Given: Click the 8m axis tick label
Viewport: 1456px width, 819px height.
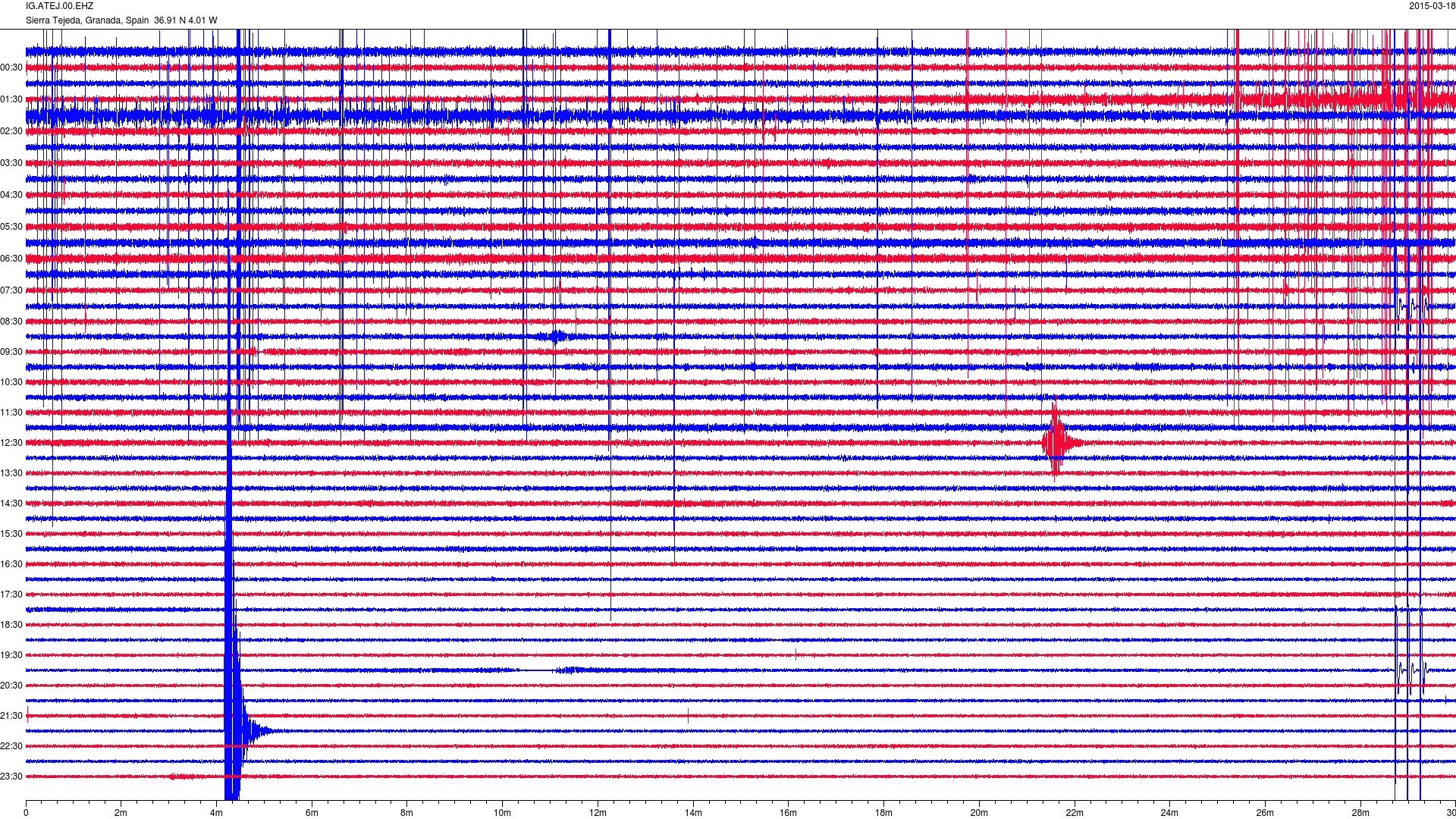Looking at the screenshot, I should tap(407, 813).
